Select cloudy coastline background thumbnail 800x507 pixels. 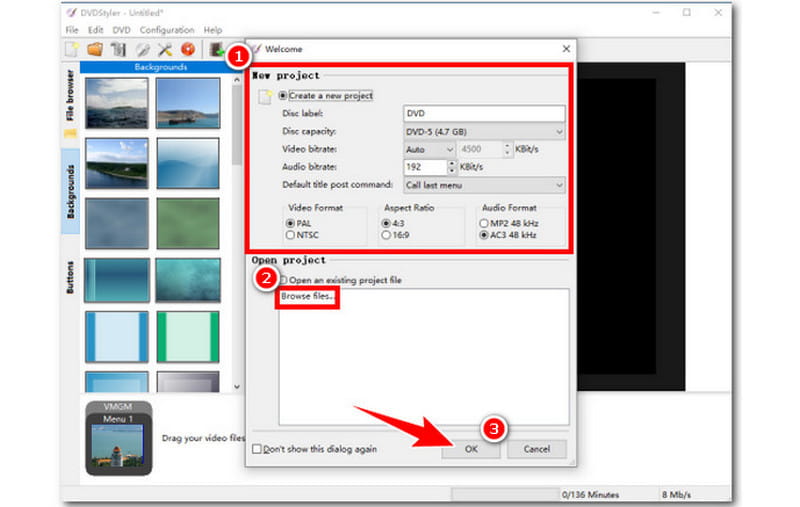[117, 103]
